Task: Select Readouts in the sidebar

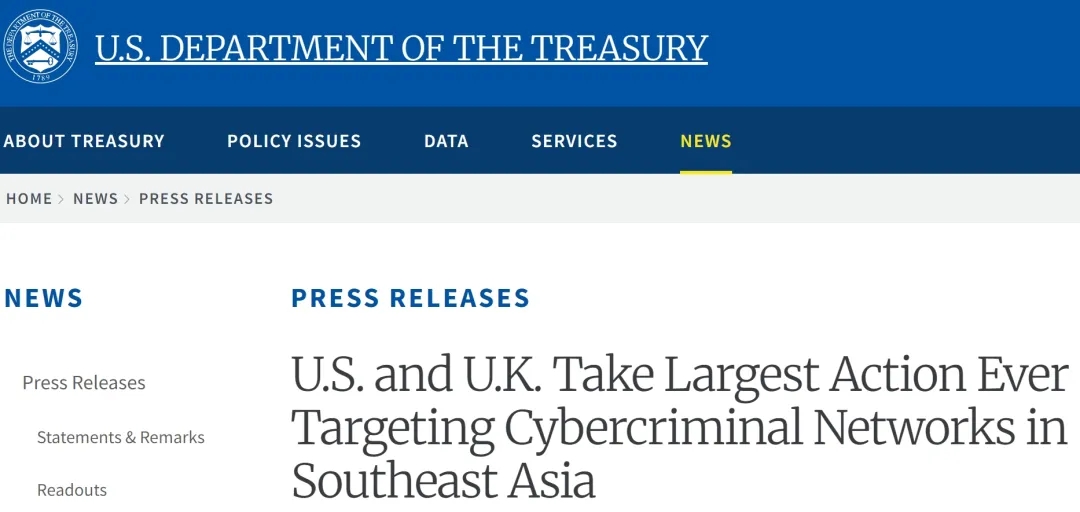Action: tap(72, 490)
